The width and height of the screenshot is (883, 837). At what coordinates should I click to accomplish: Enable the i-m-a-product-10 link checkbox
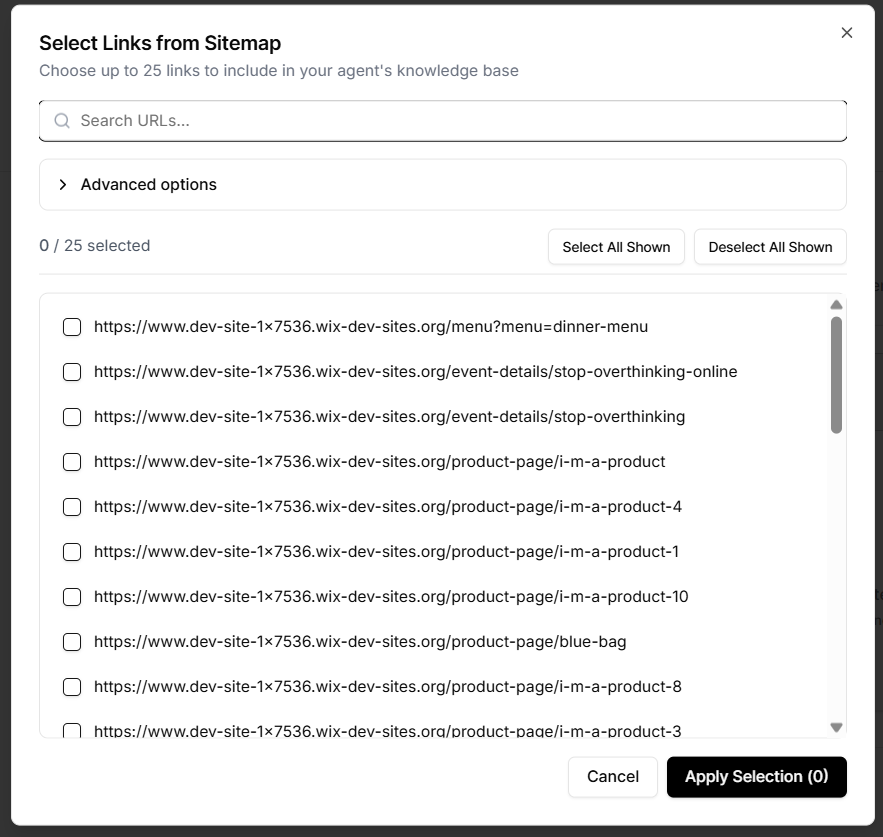(x=72, y=597)
